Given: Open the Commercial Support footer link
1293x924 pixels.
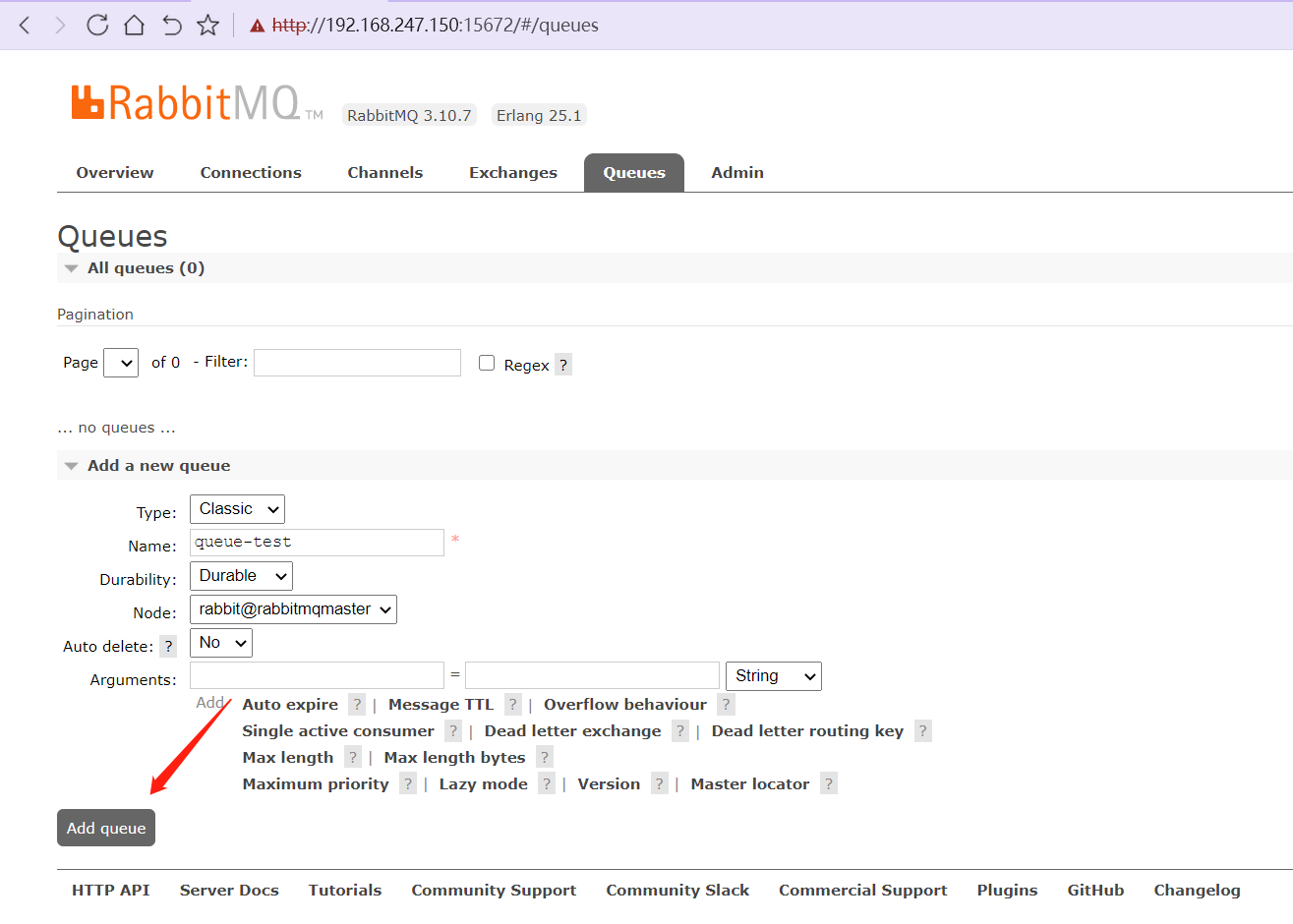Looking at the screenshot, I should pos(863,891).
